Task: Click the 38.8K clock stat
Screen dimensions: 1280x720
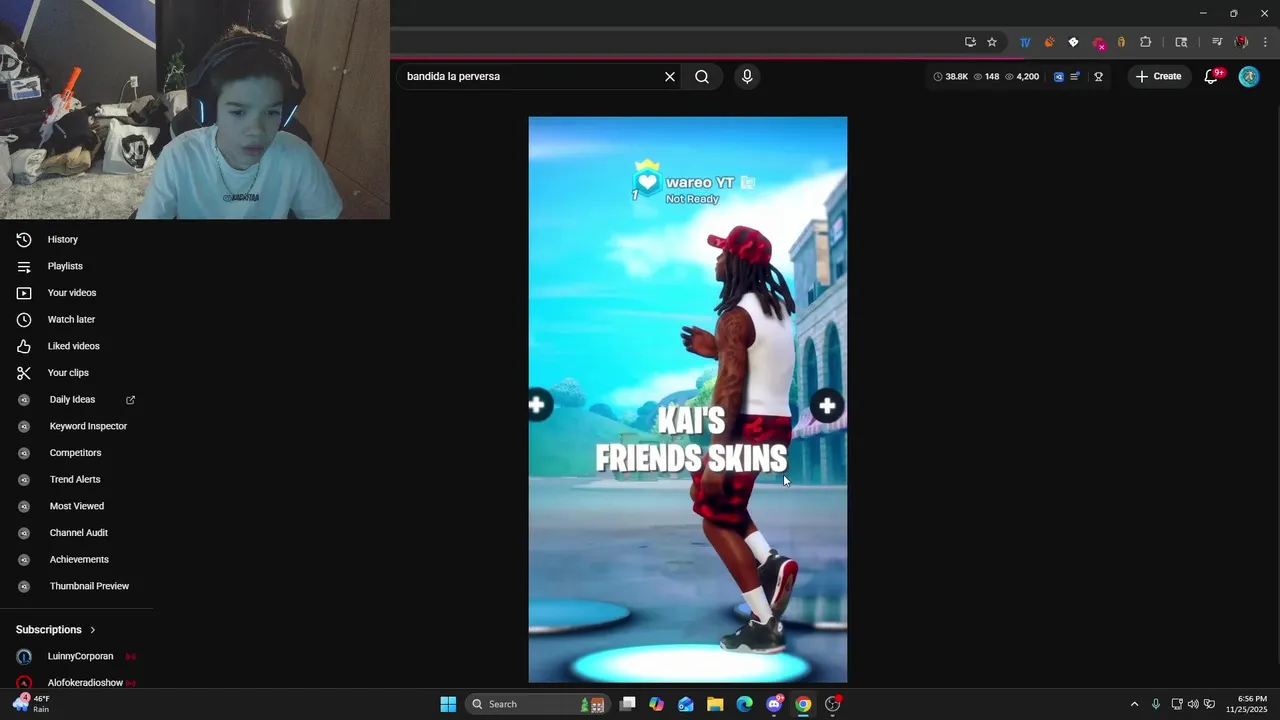Action: point(951,77)
